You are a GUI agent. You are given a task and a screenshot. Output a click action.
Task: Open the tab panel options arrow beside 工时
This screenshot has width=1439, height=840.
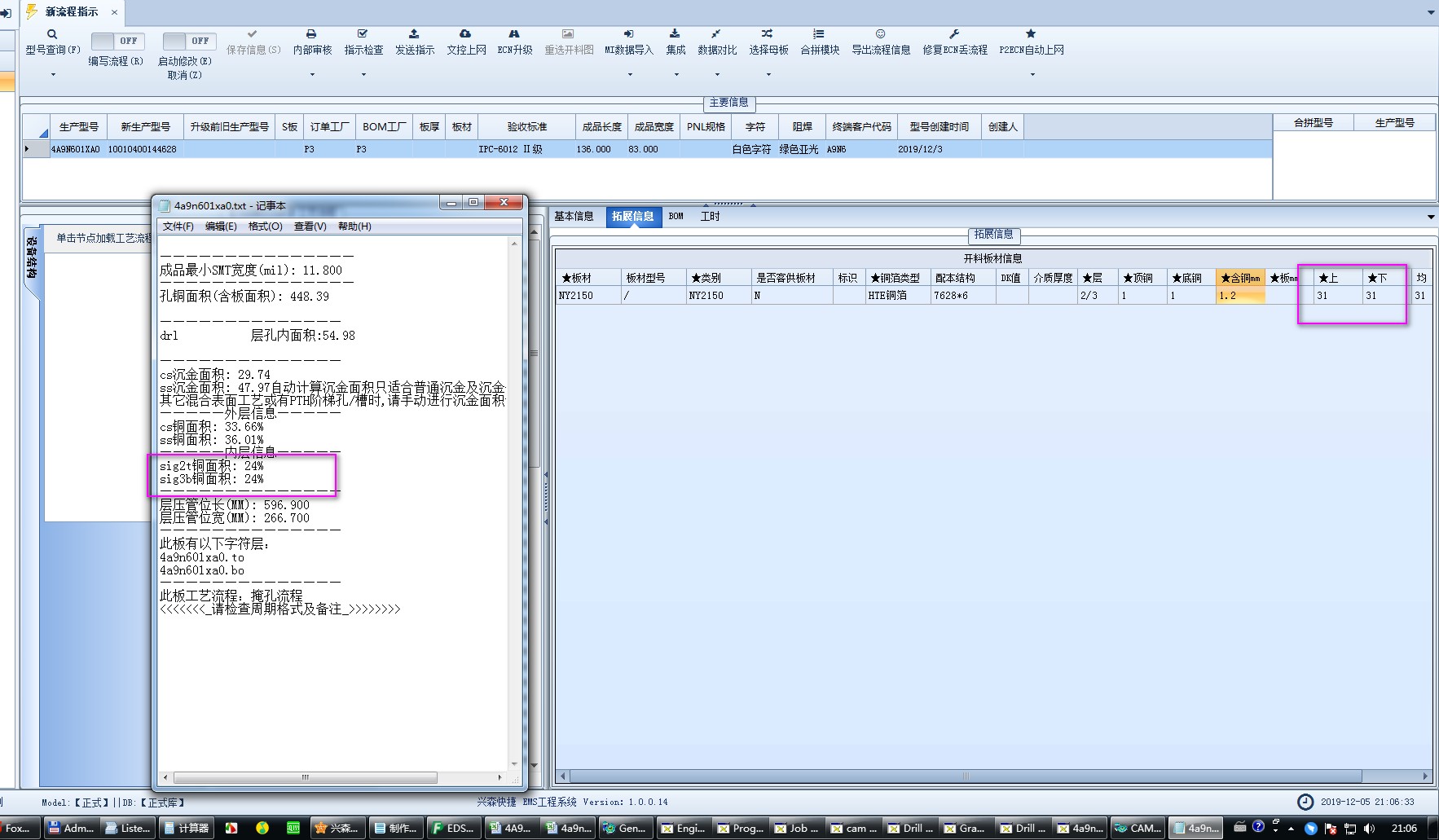tap(1431, 217)
